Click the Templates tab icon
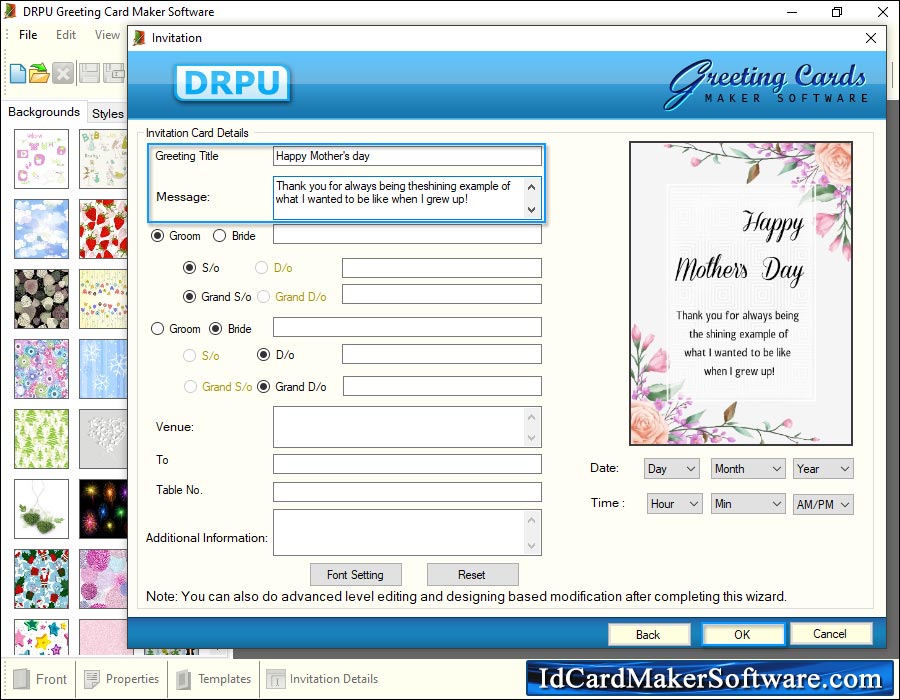 tap(184, 679)
